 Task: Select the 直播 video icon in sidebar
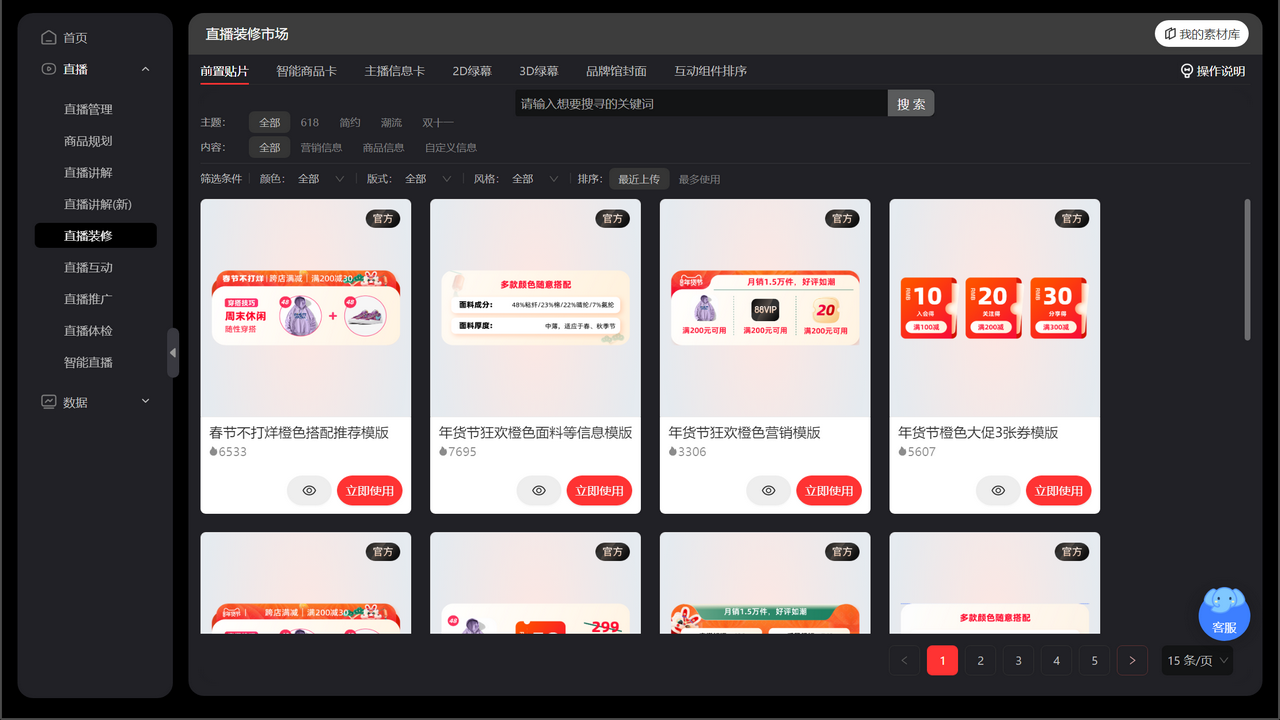point(48,69)
